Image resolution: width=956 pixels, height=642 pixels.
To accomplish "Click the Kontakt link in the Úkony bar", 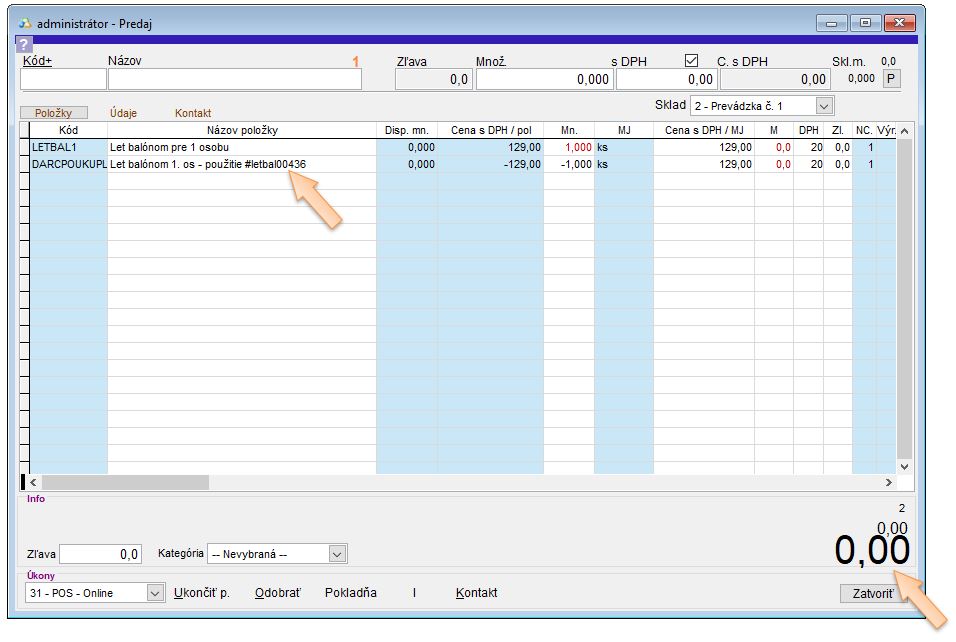I will (476, 593).
